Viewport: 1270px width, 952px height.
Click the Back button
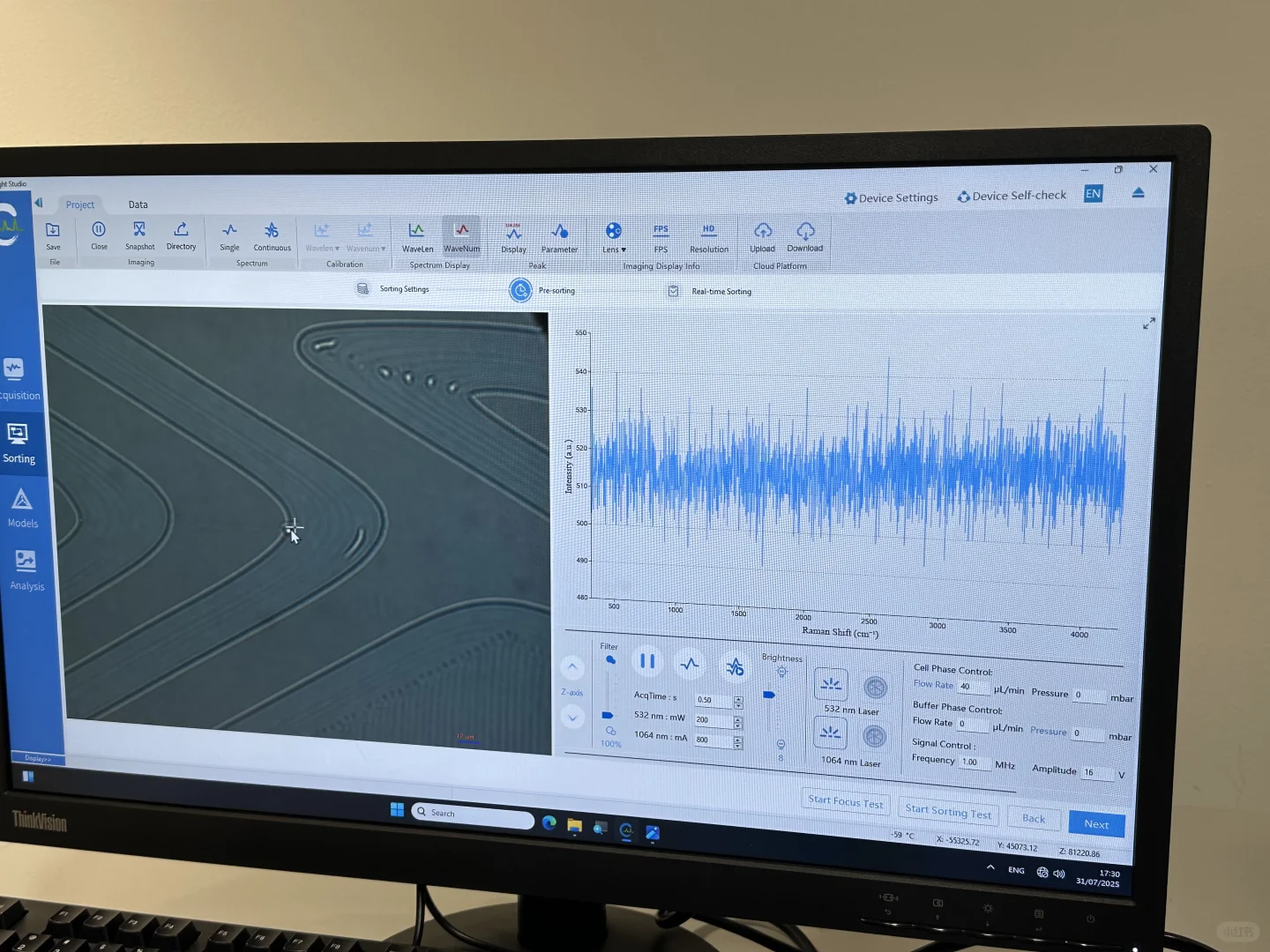[x=1034, y=818]
